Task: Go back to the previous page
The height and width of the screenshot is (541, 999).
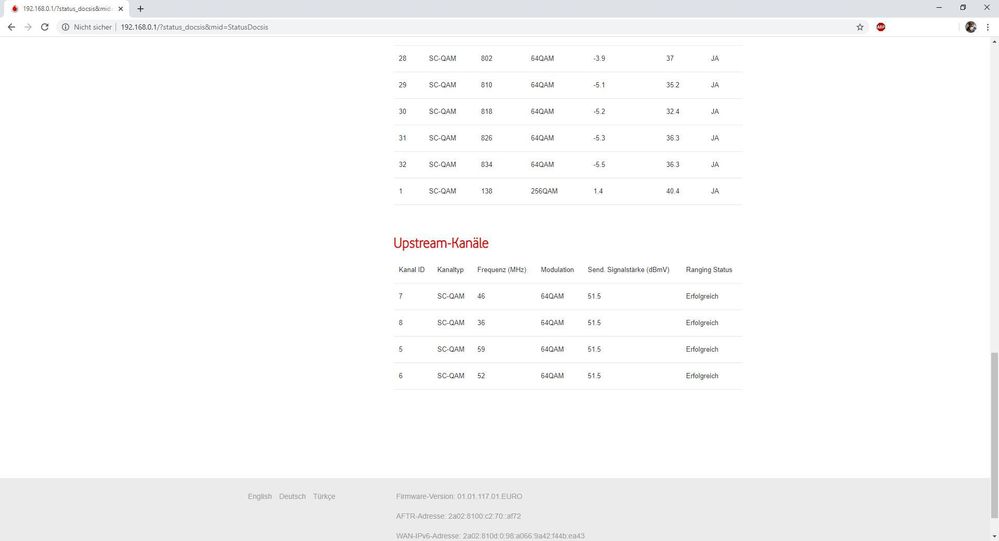Action: pos(11,27)
